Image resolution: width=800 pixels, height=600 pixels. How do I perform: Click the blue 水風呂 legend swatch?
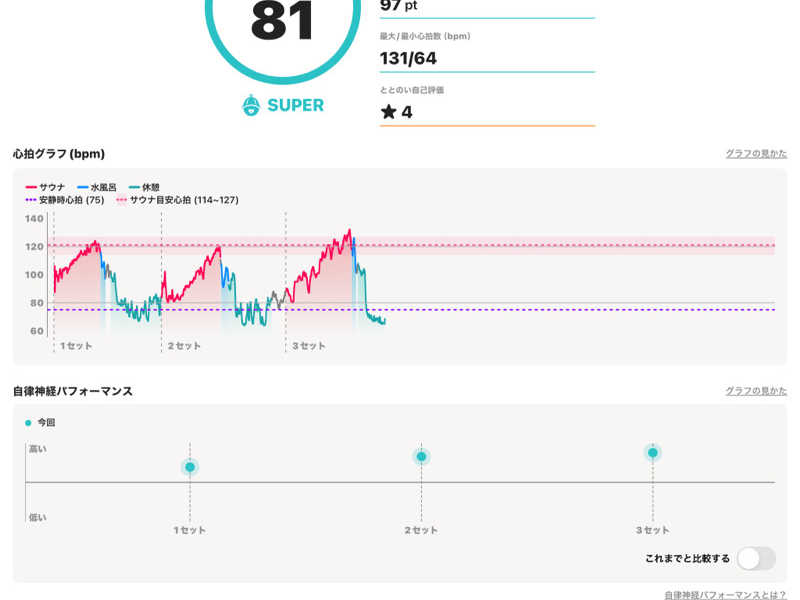(83, 187)
